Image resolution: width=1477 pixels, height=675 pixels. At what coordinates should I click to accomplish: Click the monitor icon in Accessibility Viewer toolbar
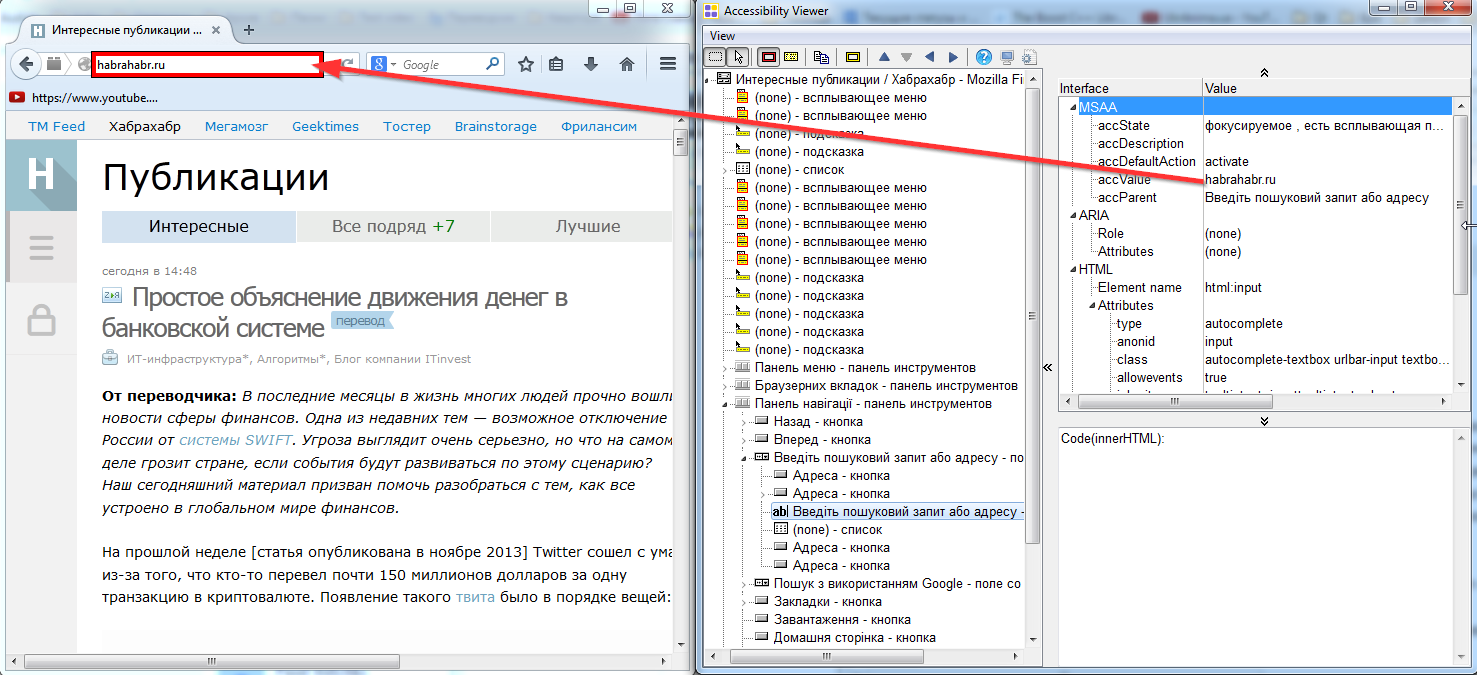pos(1007,57)
